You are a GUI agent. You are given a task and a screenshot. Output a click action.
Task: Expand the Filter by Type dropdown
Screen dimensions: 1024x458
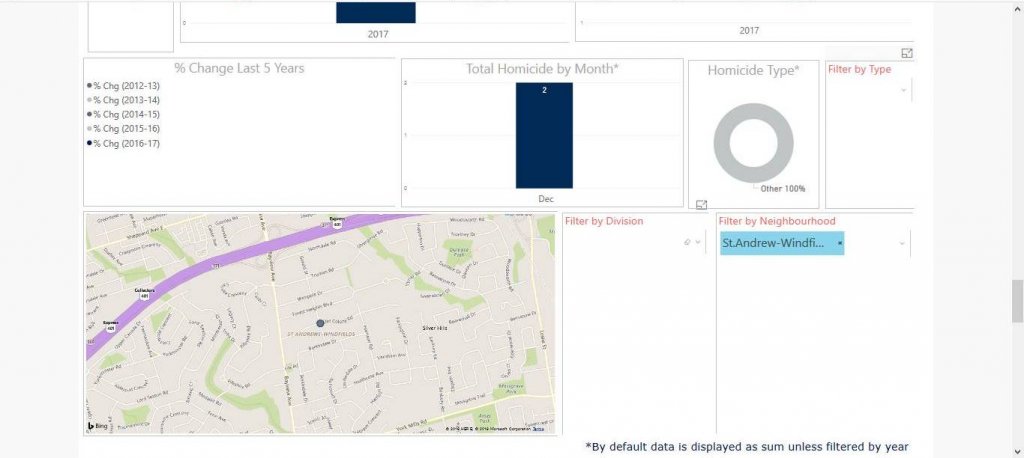click(903, 91)
